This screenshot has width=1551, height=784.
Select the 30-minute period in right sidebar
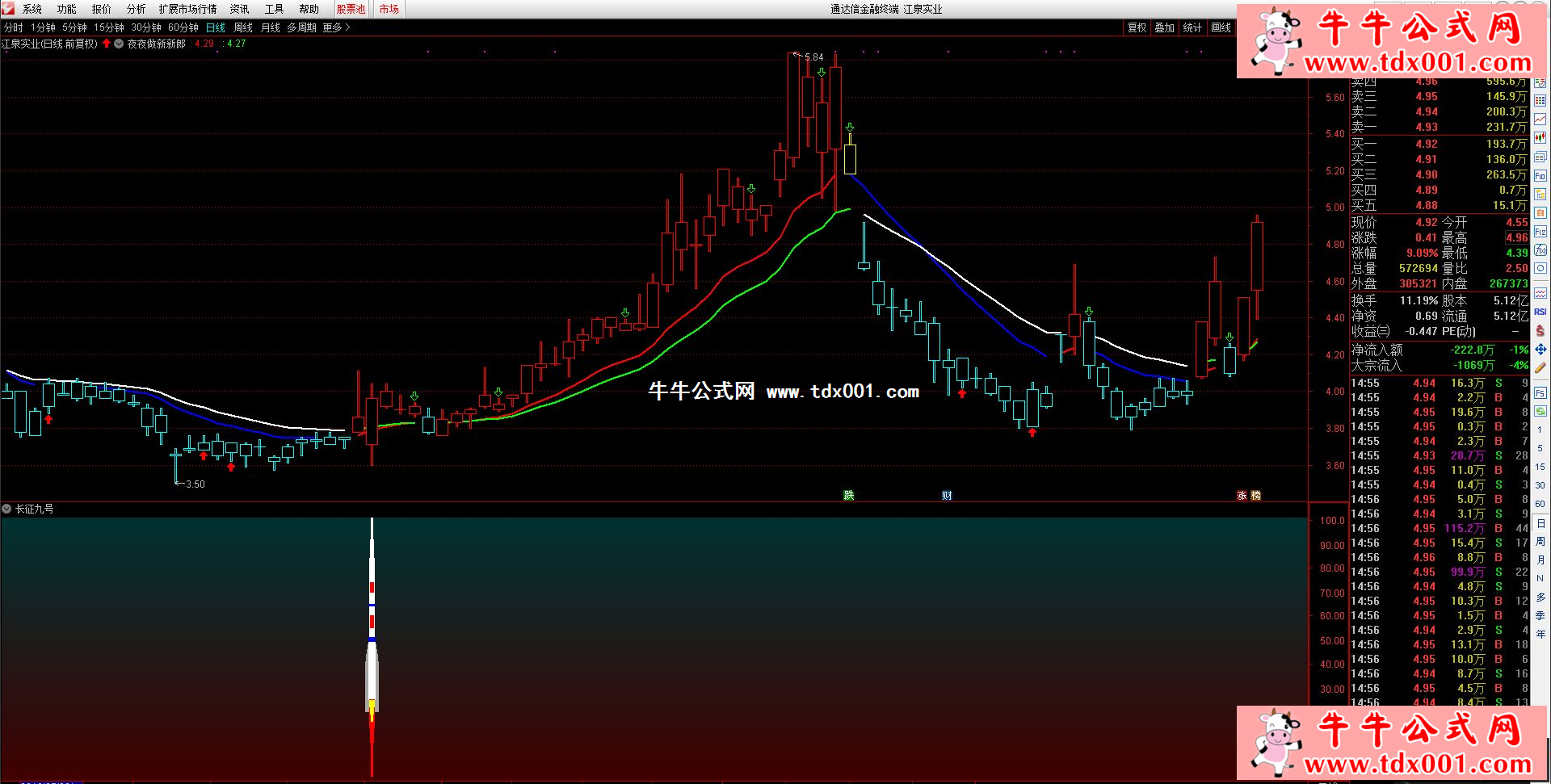tap(1540, 485)
